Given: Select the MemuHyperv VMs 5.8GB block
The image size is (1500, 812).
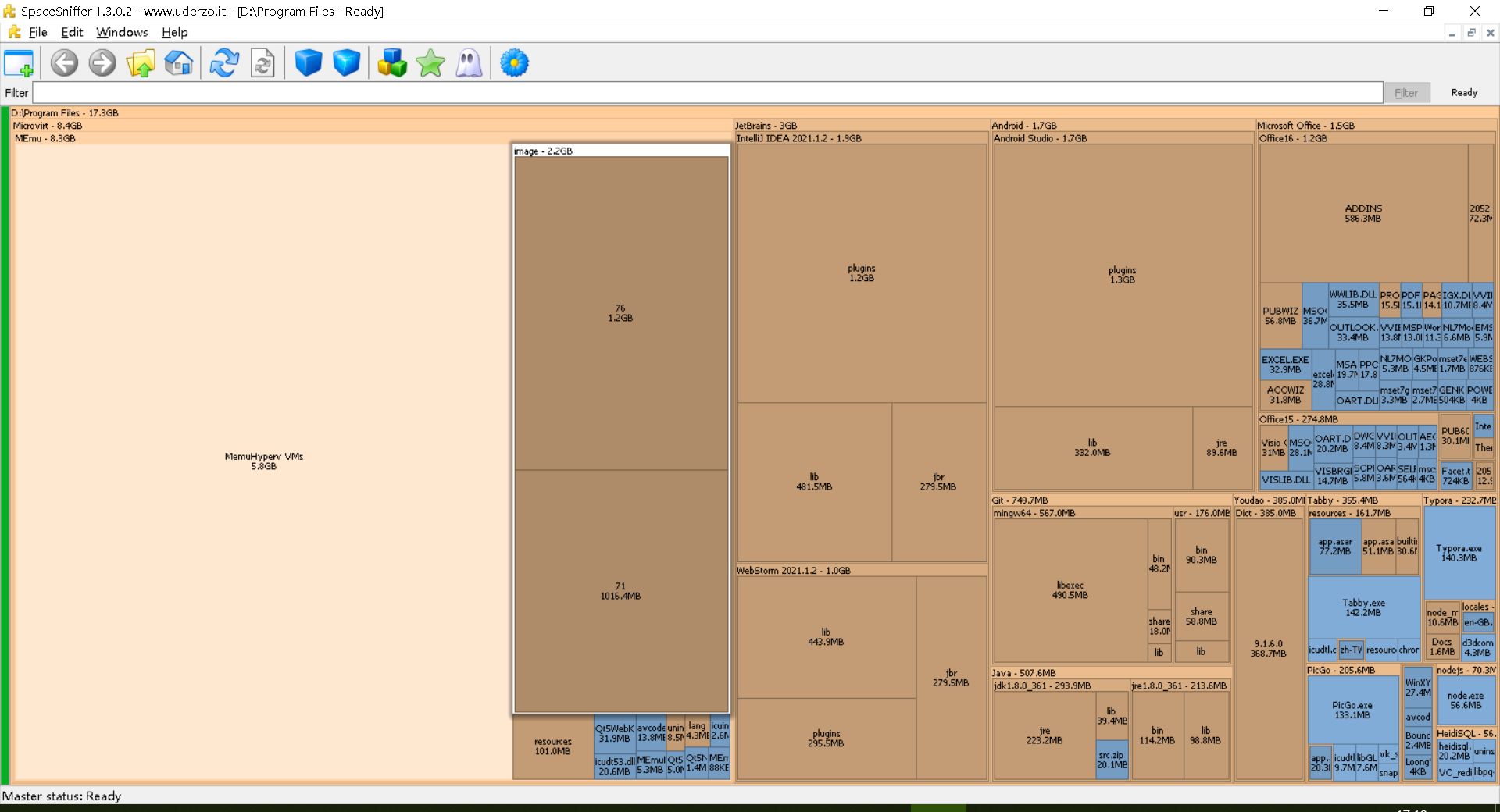Looking at the screenshot, I should click(263, 461).
